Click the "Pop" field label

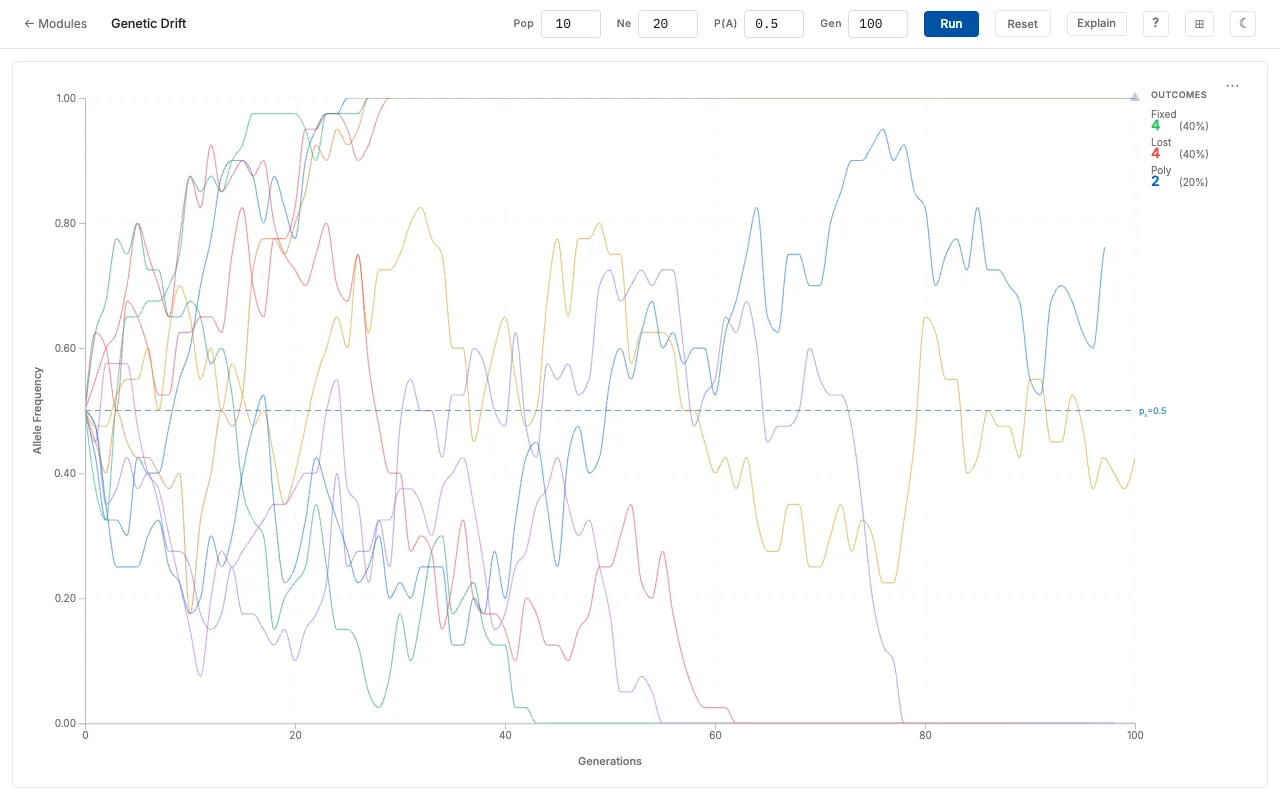click(524, 24)
